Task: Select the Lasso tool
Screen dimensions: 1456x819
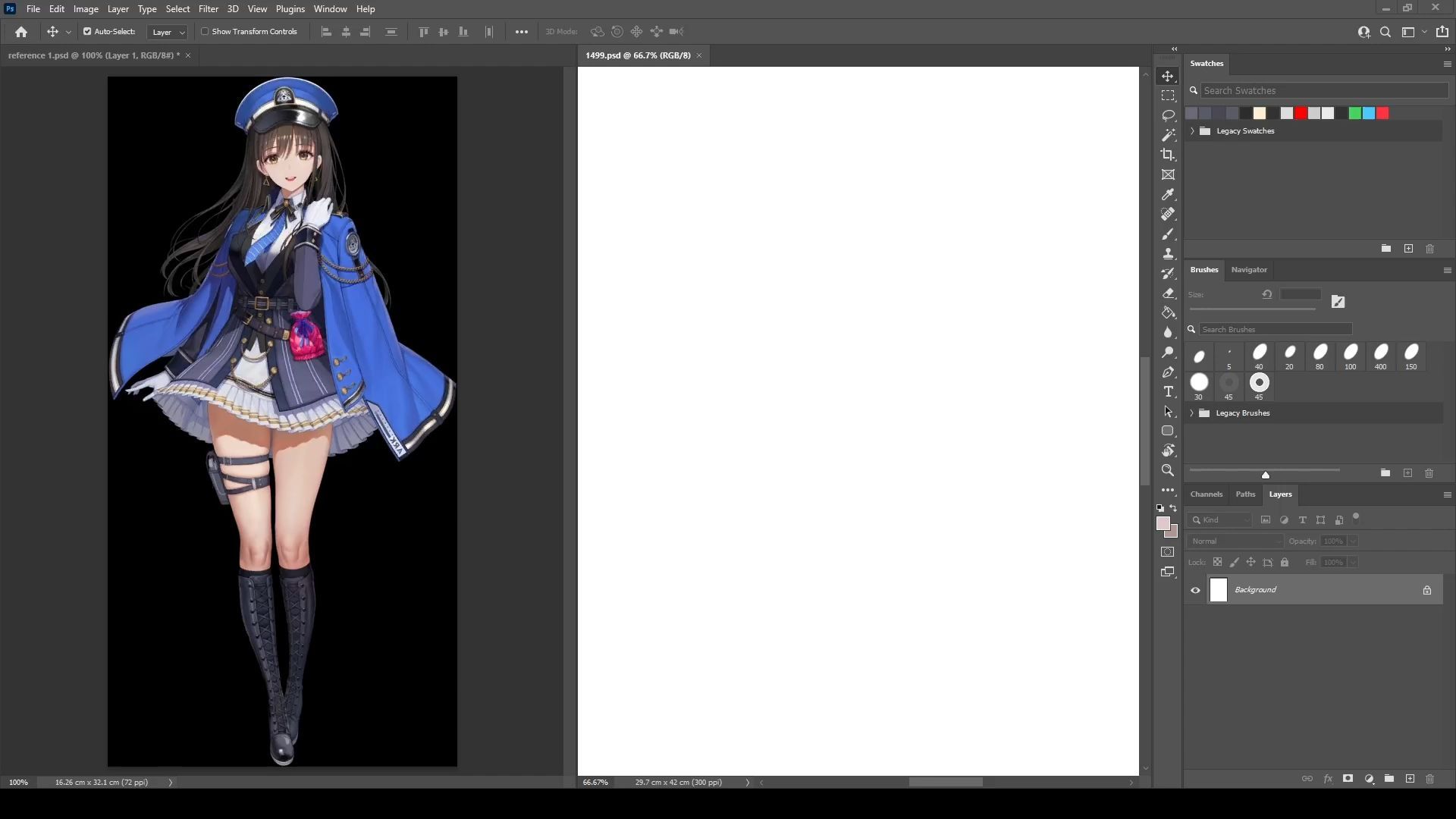Action: click(x=1168, y=115)
